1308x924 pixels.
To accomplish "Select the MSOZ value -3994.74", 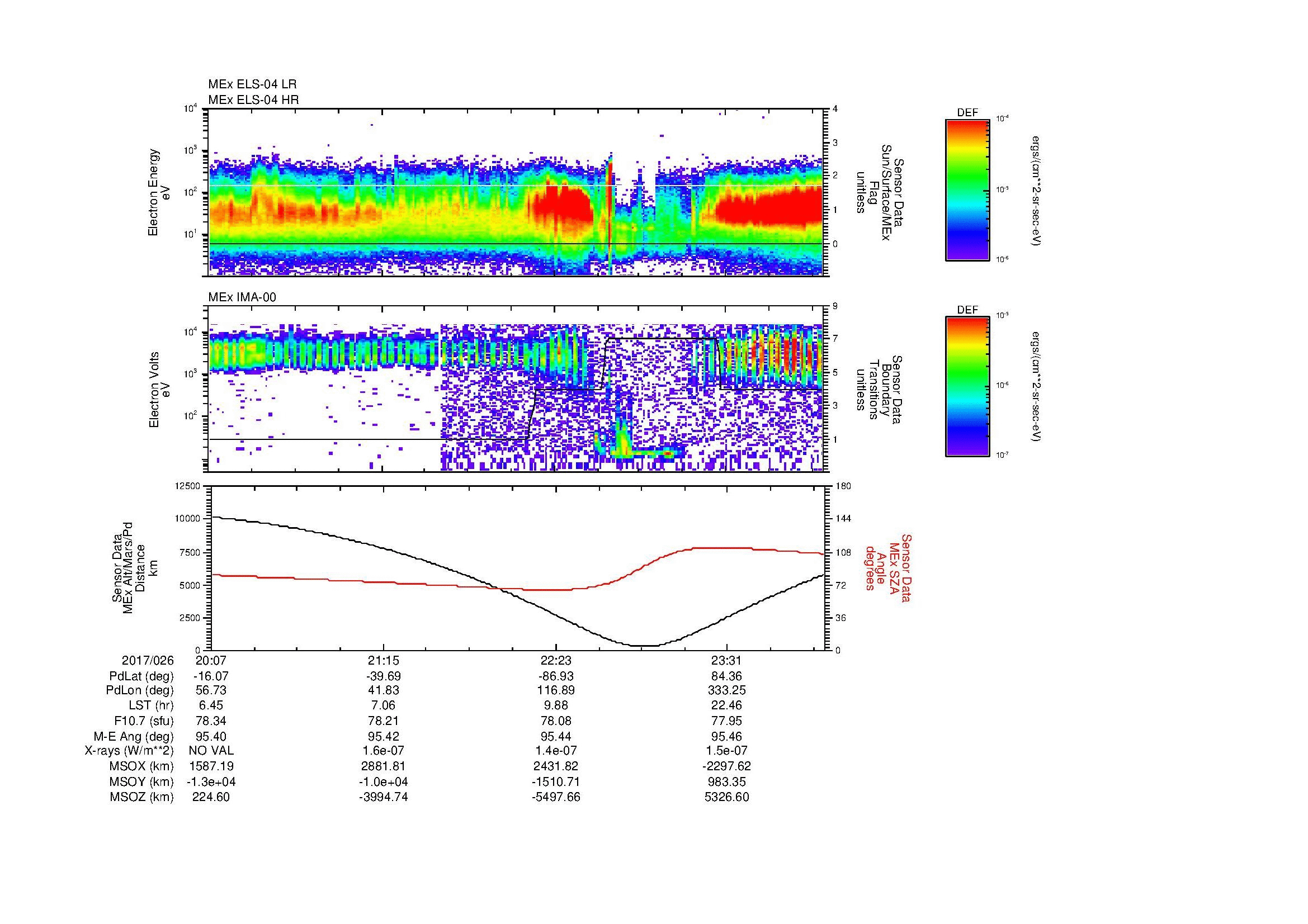I will [x=384, y=797].
